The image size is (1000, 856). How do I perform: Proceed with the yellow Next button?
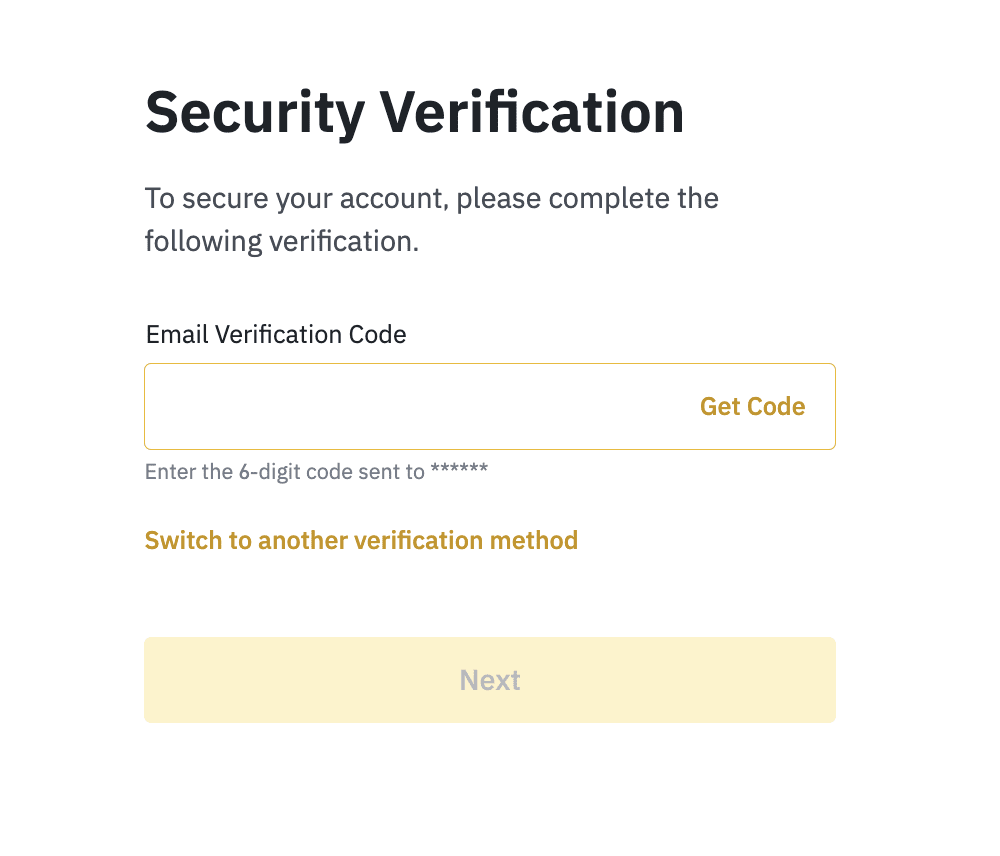click(490, 680)
